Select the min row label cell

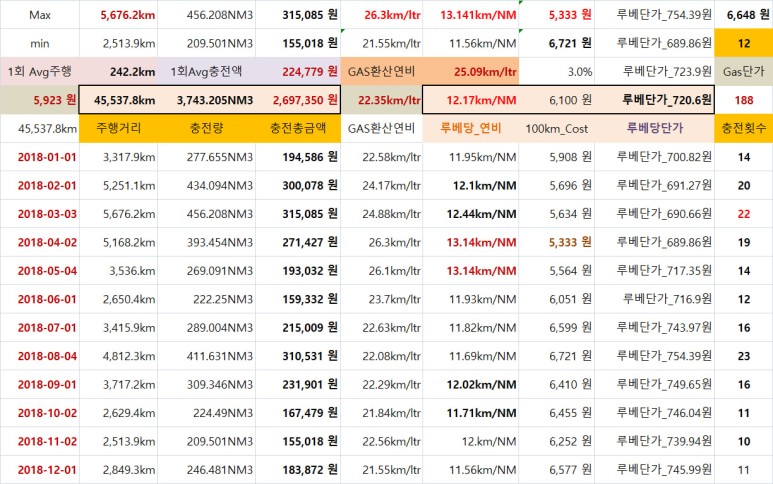[39, 43]
